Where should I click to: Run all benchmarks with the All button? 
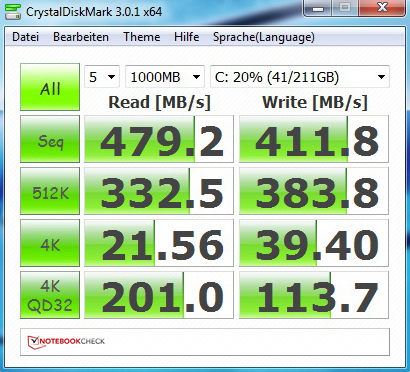tap(50, 87)
